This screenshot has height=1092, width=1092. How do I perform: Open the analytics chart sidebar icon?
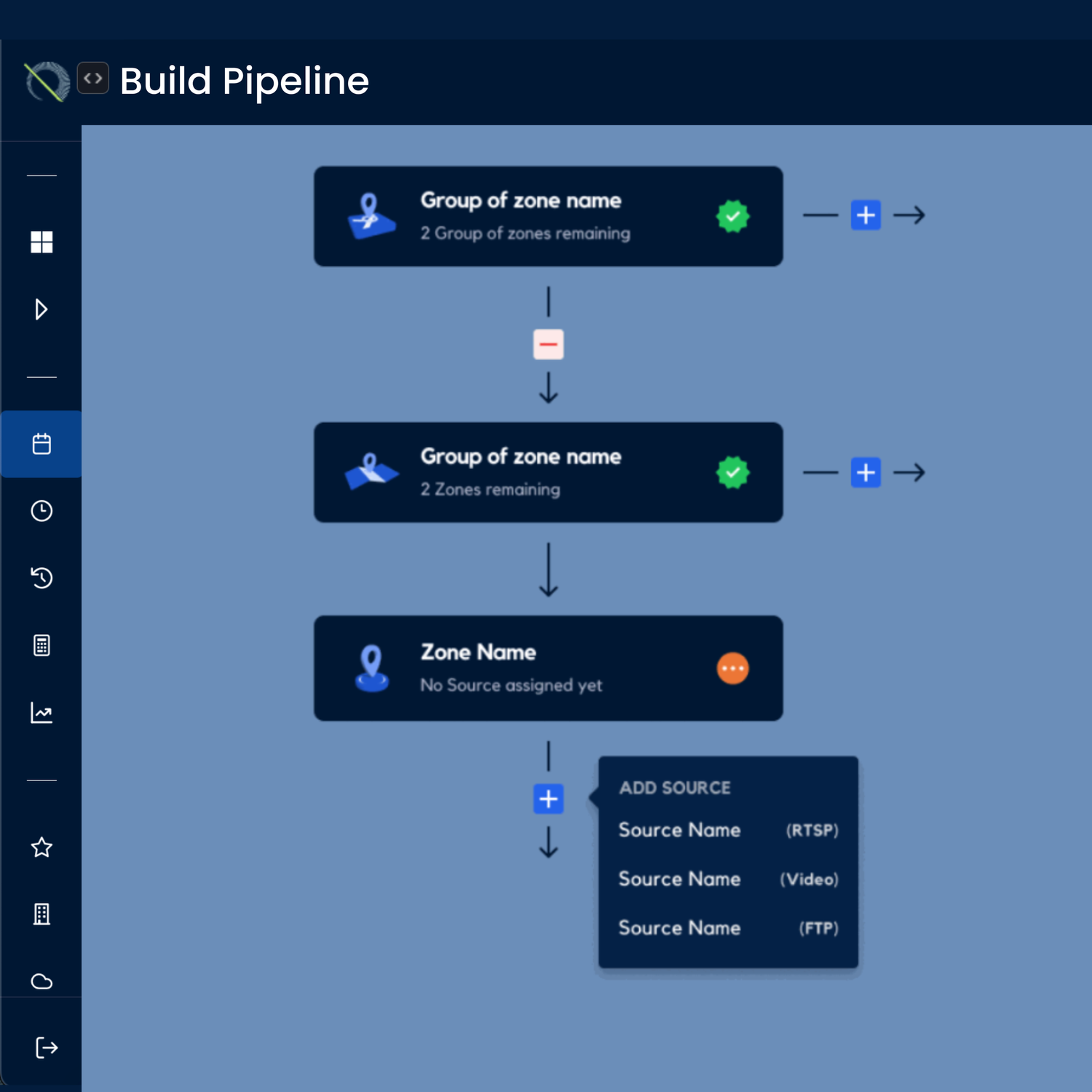[41, 713]
